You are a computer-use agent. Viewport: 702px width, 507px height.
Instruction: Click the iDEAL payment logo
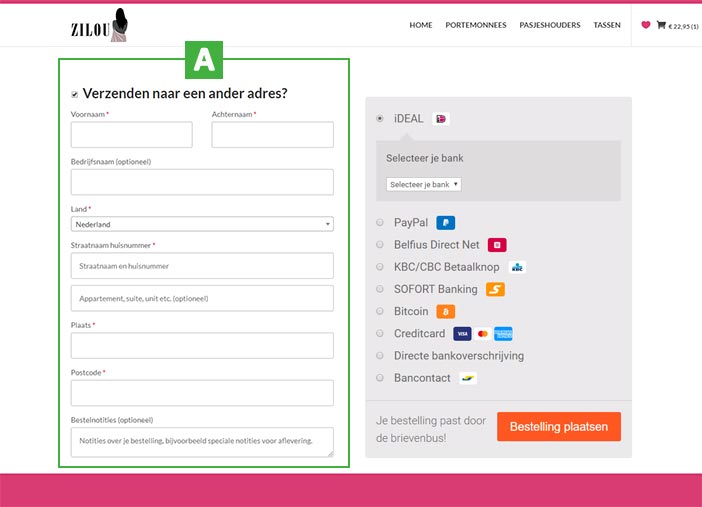point(441,119)
